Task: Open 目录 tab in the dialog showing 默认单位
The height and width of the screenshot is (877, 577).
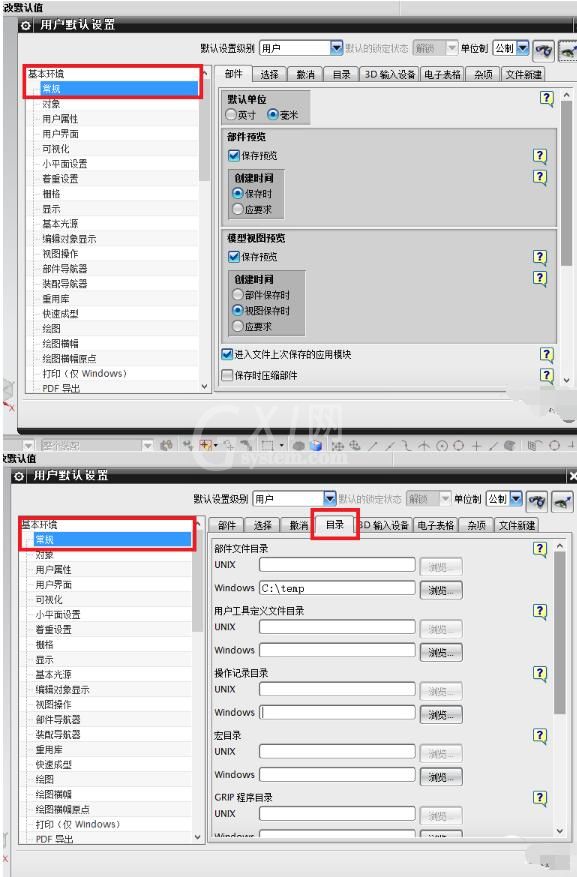Action: point(342,74)
